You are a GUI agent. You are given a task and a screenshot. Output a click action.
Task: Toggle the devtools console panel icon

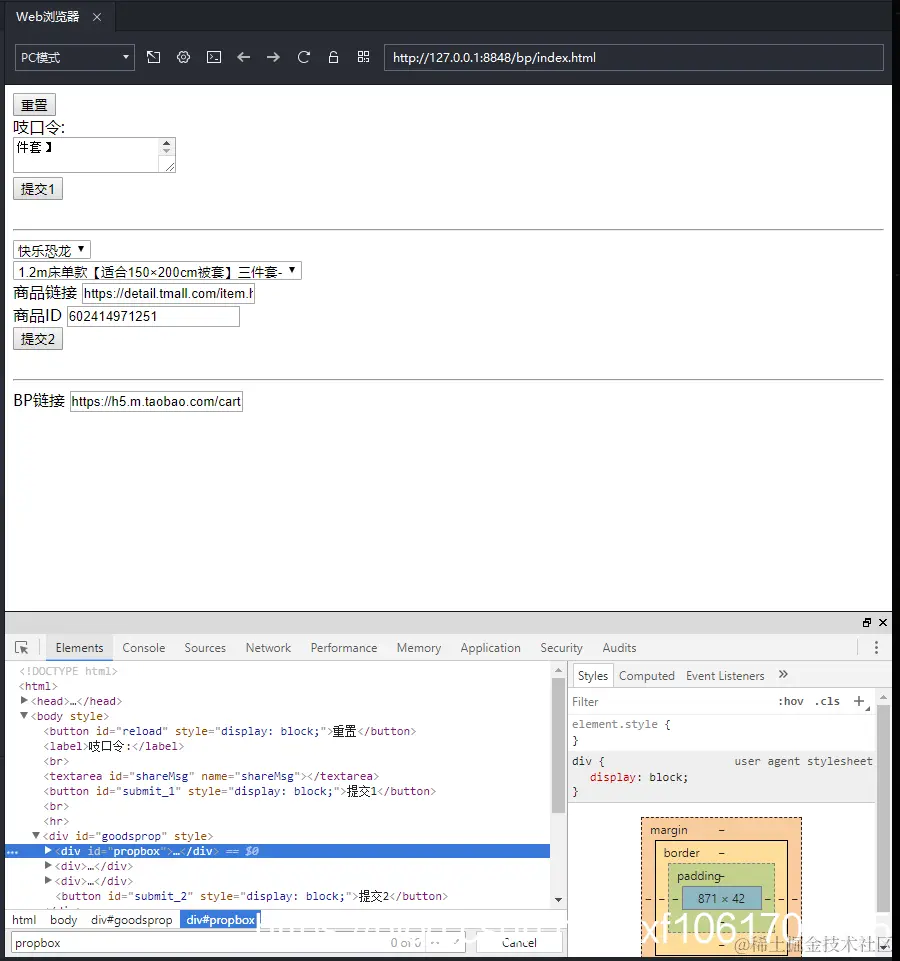tap(214, 57)
